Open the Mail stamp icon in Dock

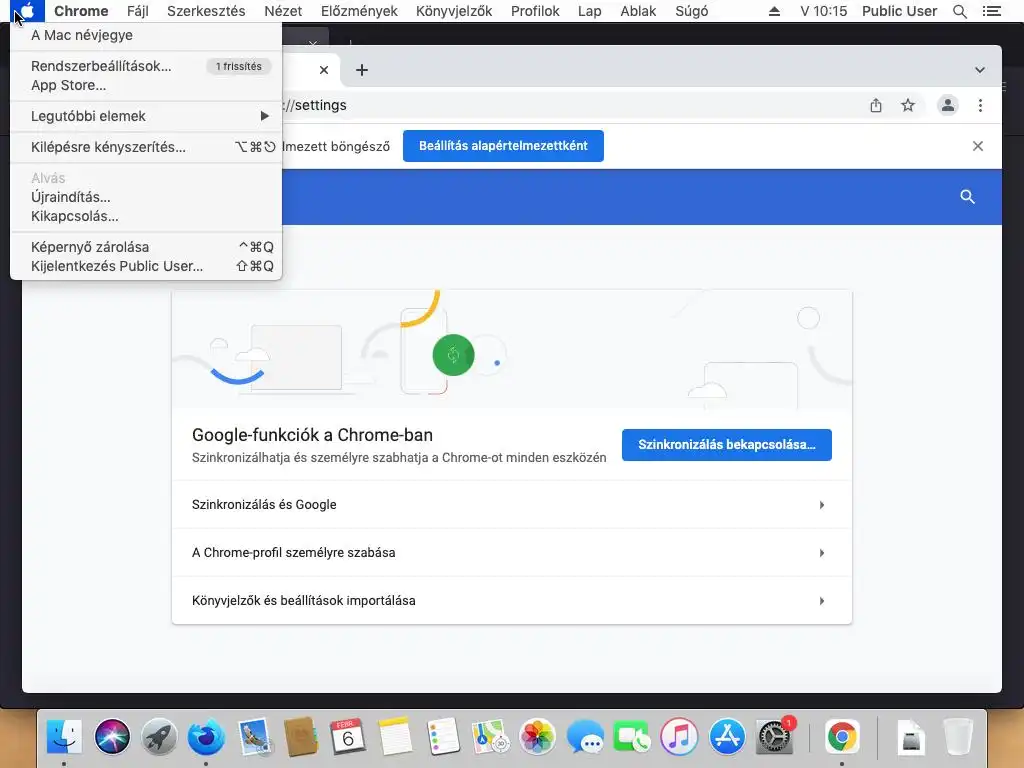(254, 737)
